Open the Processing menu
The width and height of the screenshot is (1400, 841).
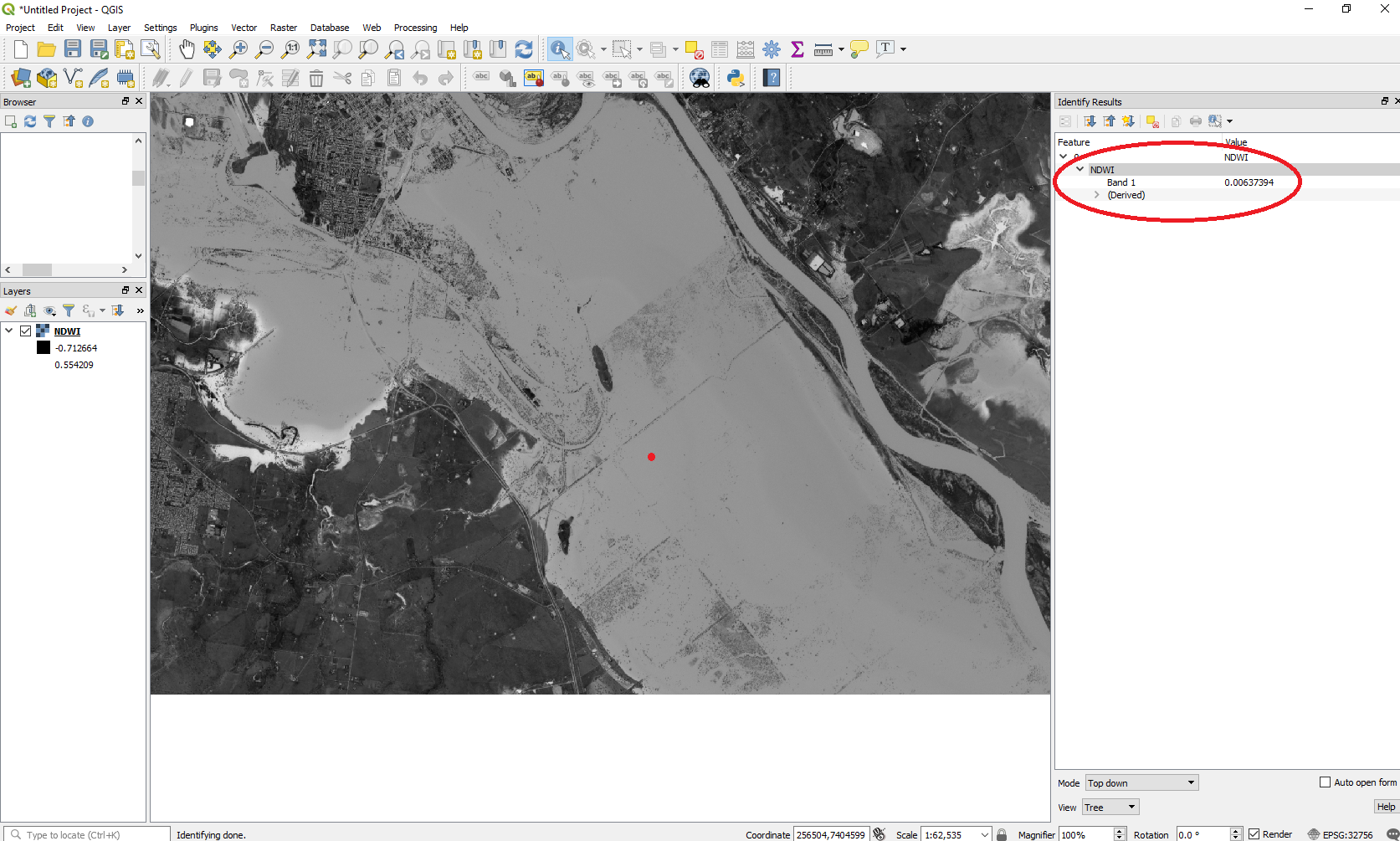click(x=415, y=28)
